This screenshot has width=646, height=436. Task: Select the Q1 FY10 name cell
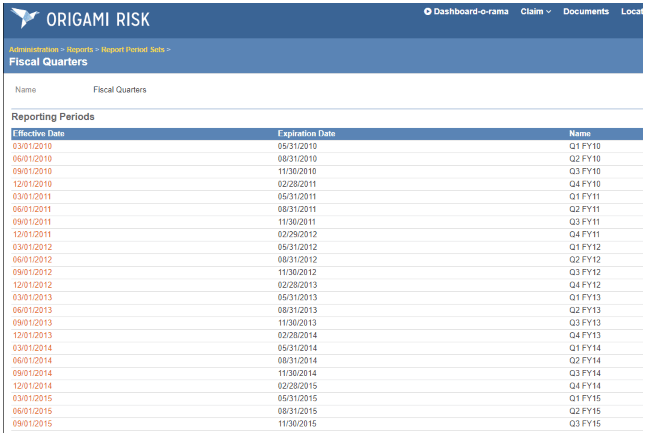tap(585, 146)
